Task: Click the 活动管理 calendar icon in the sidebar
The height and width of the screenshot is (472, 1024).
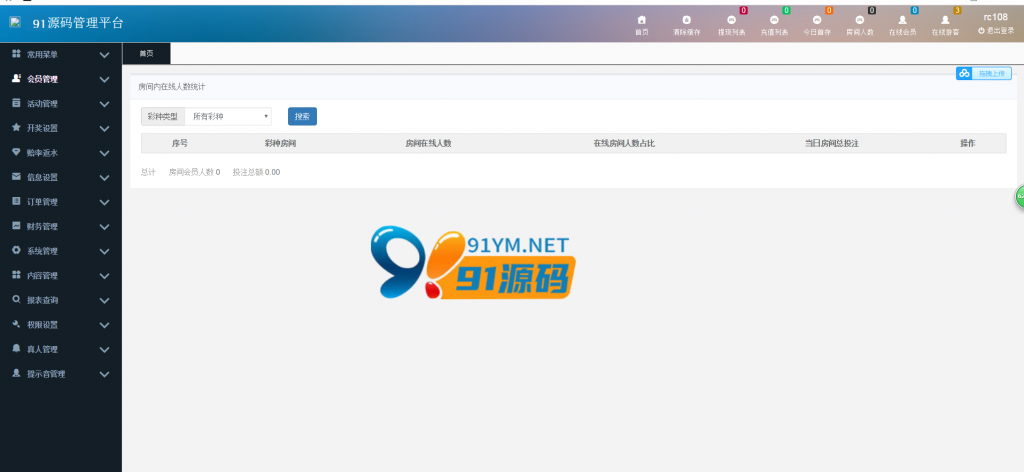Action: 17,103
